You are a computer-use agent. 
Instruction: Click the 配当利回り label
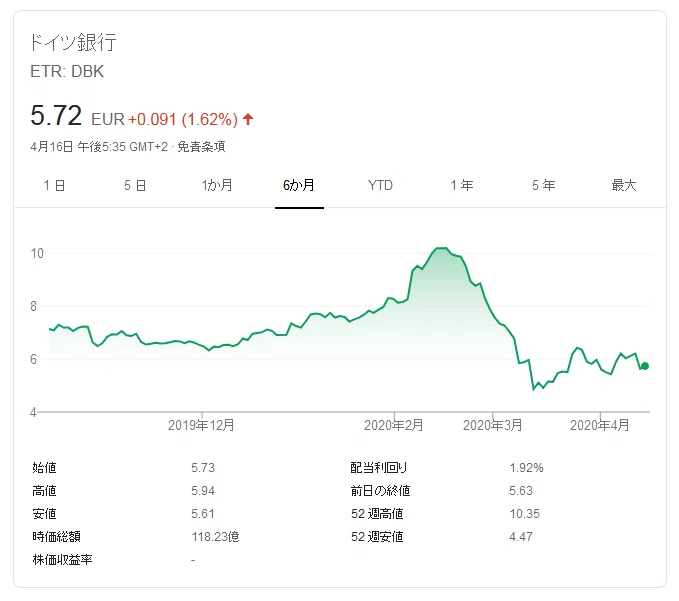[x=379, y=468]
